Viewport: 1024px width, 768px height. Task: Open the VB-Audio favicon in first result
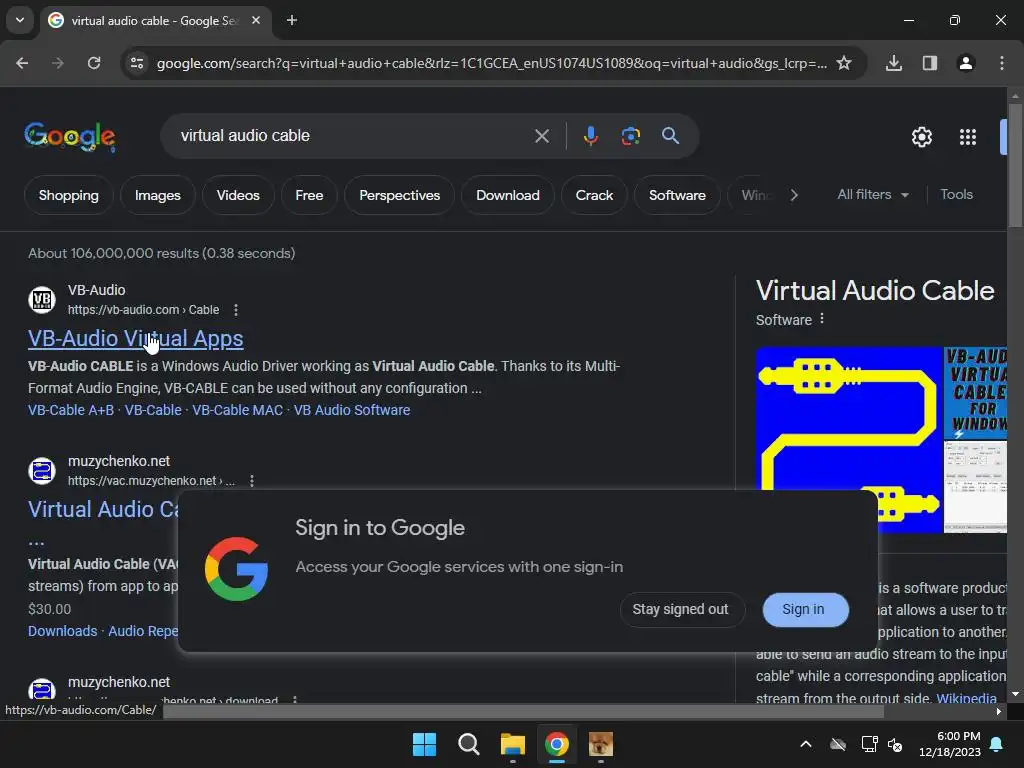coord(42,300)
